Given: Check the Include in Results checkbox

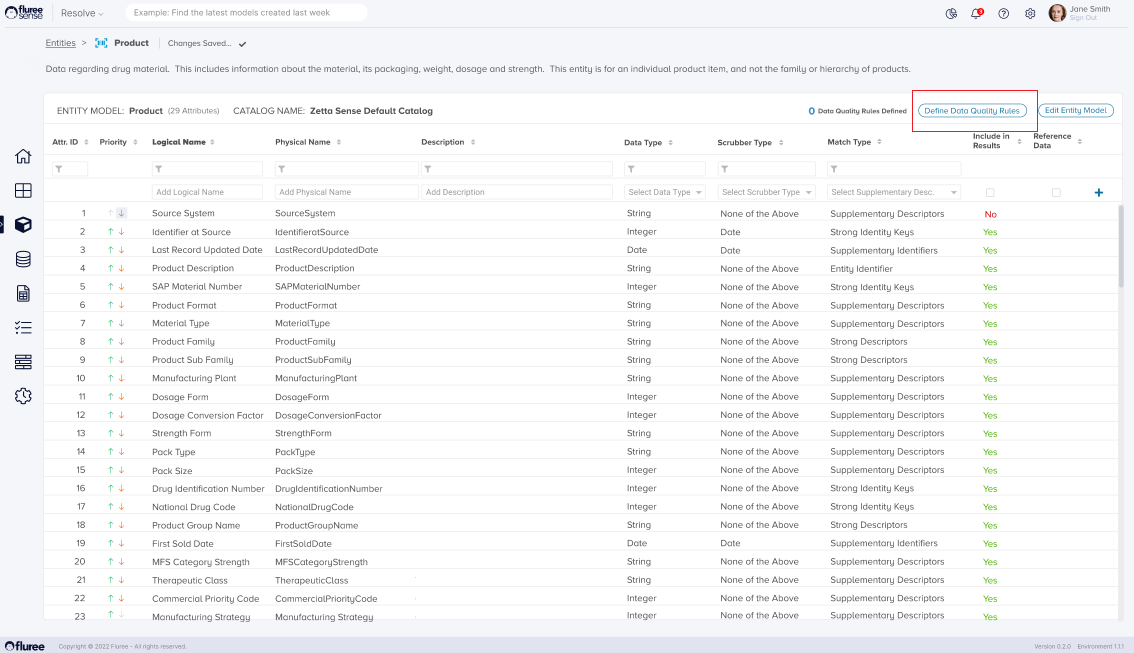Looking at the screenshot, I should pos(990,192).
